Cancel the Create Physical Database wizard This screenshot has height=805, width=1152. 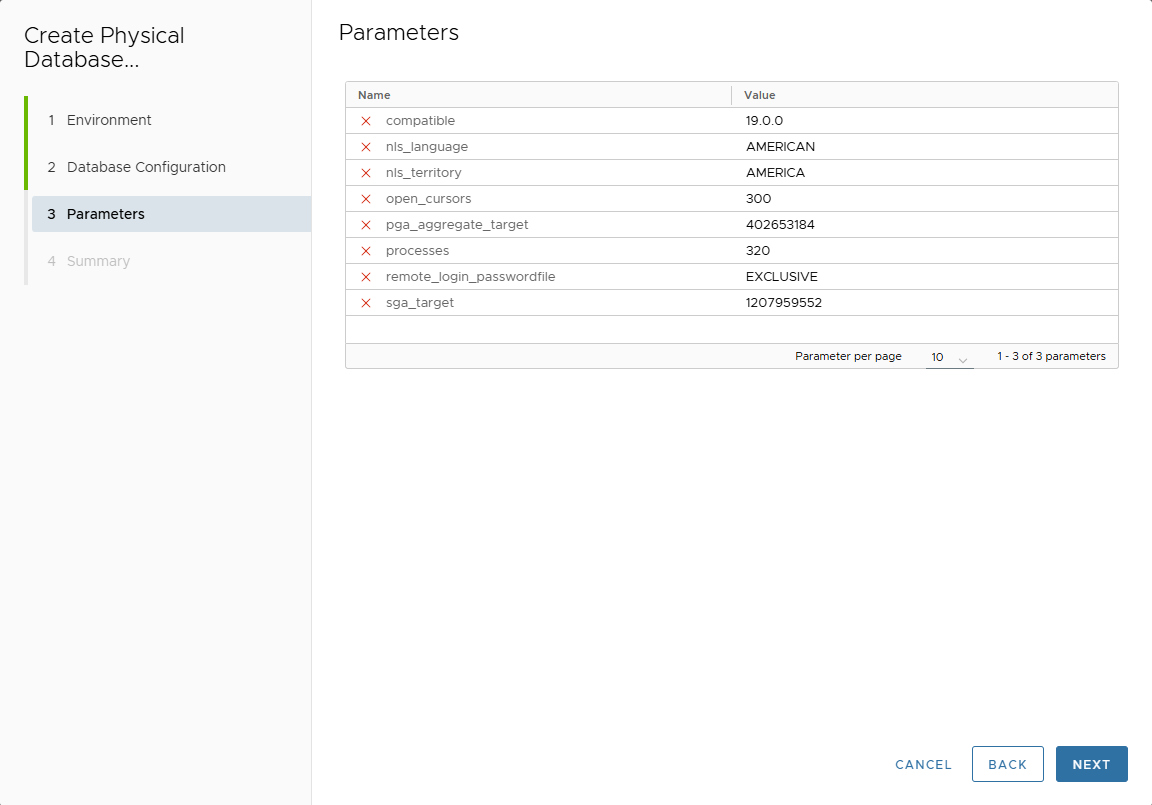coord(922,764)
